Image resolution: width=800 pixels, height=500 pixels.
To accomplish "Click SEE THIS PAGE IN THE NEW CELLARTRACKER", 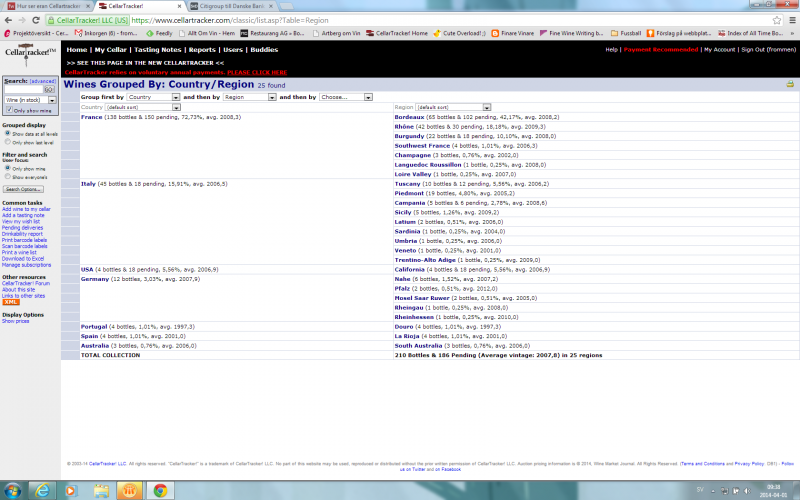I will [145, 63].
